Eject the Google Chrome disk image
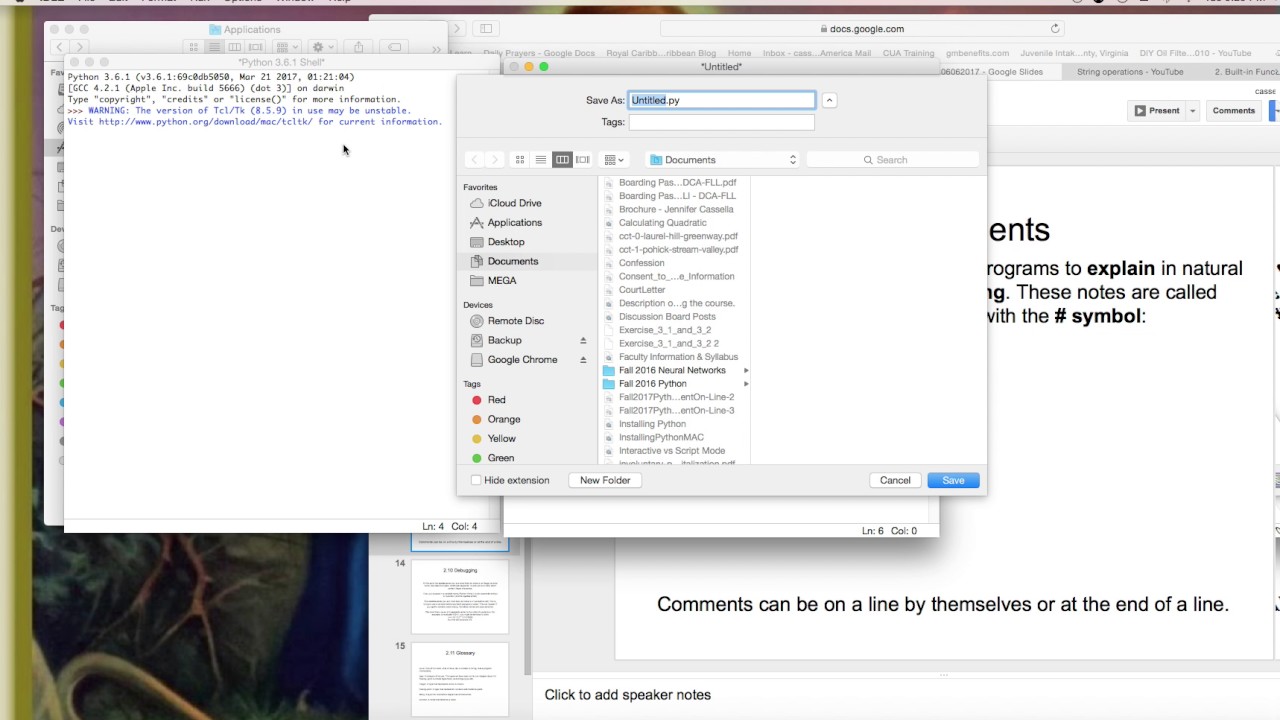Screen dimensions: 1280x720 point(583,360)
